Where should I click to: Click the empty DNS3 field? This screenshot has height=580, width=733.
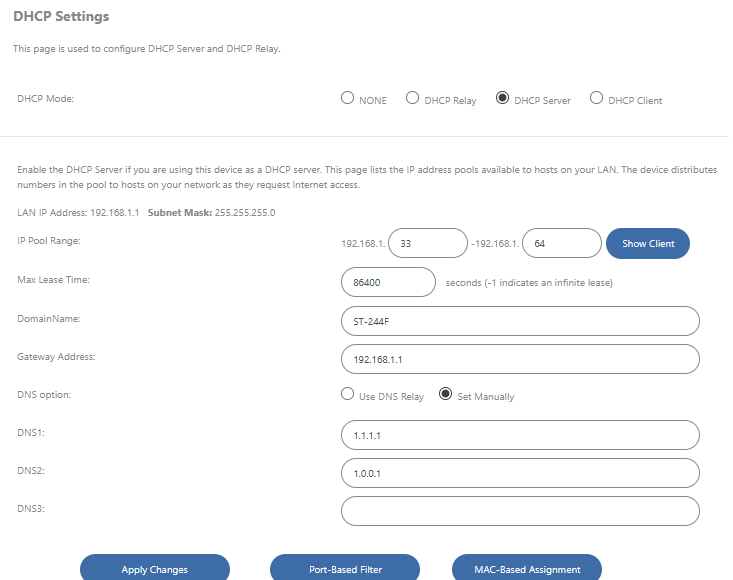point(519,511)
